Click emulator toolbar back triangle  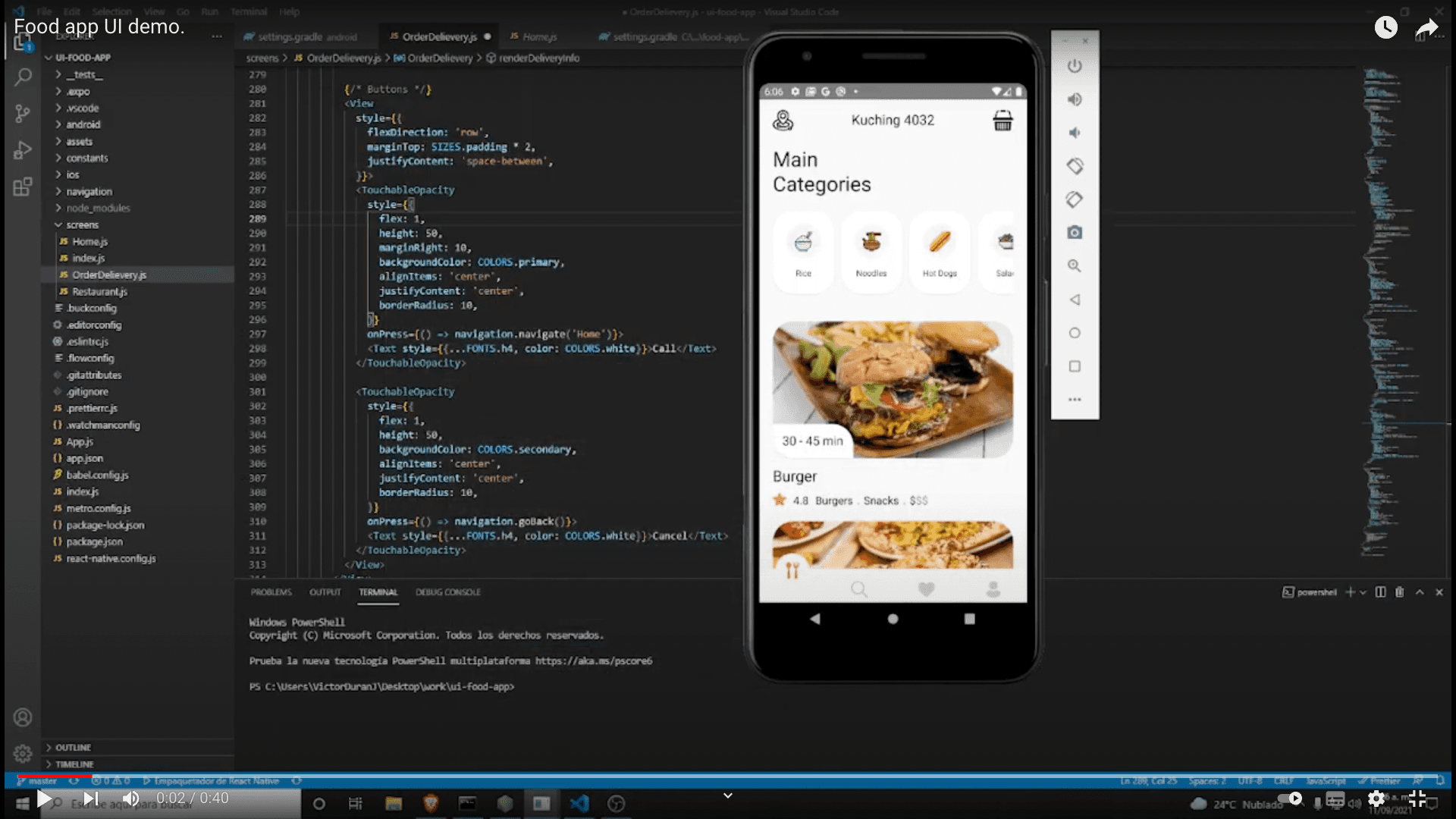click(x=1075, y=300)
